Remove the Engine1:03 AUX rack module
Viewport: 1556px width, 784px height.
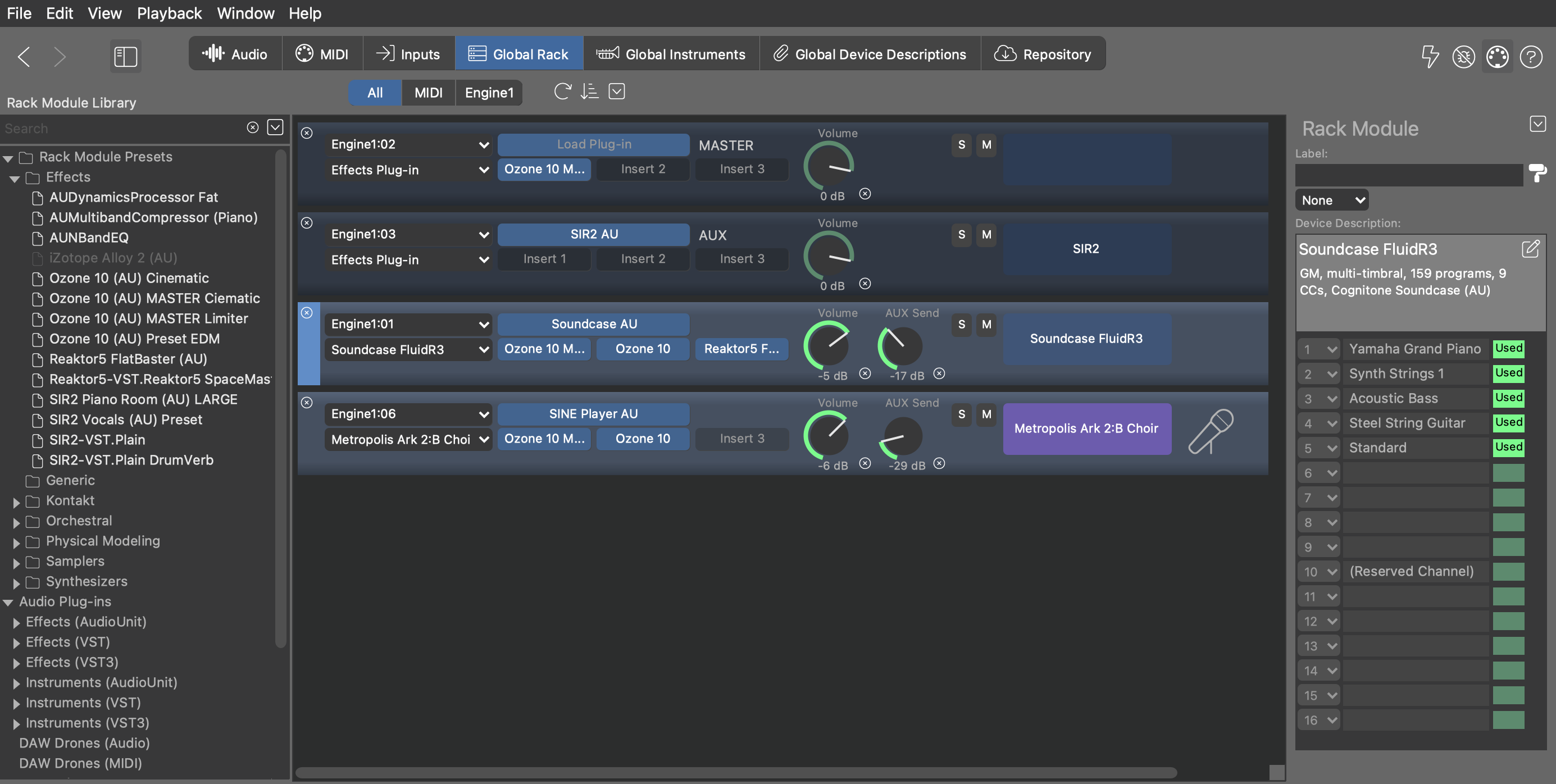[x=307, y=223]
